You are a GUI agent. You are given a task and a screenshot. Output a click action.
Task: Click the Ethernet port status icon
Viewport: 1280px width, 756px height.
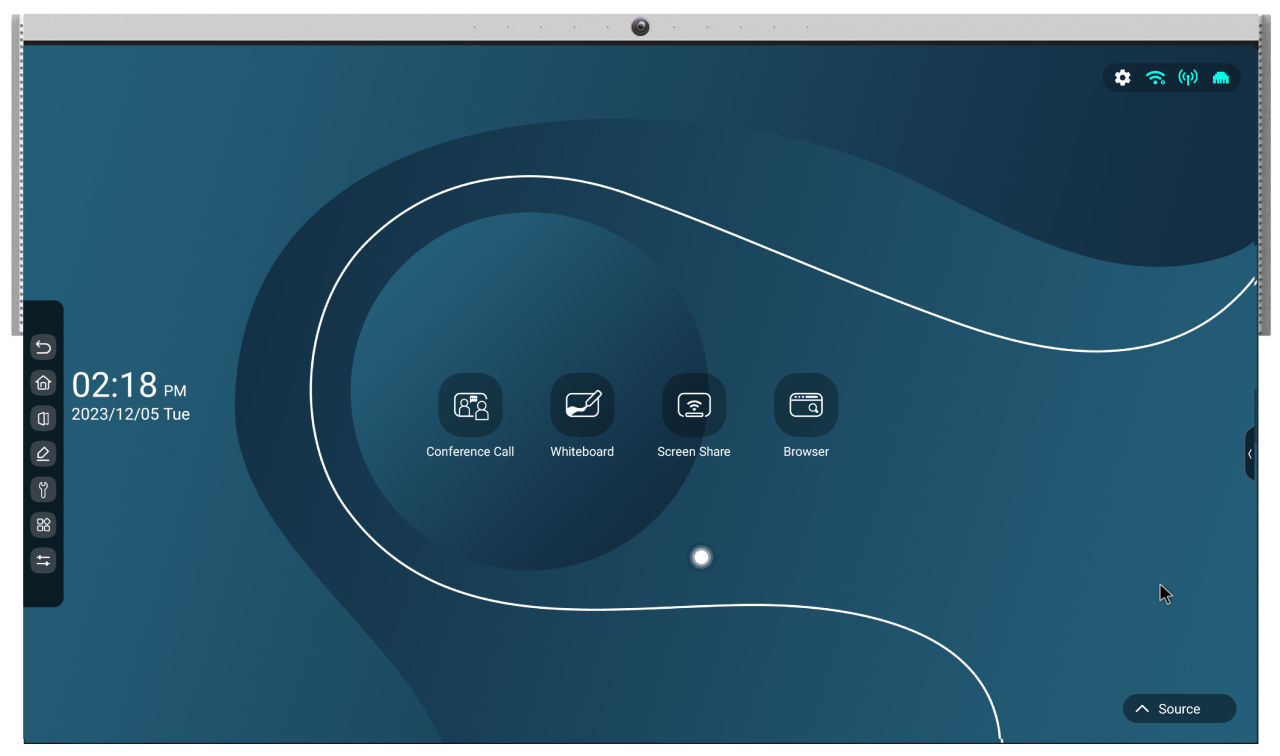point(1220,78)
